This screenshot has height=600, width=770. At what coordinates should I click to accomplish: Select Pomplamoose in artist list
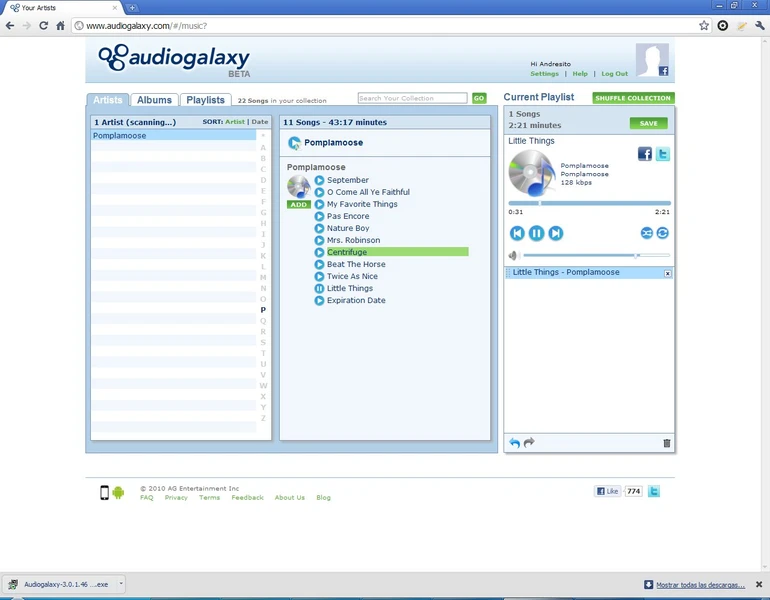point(173,136)
